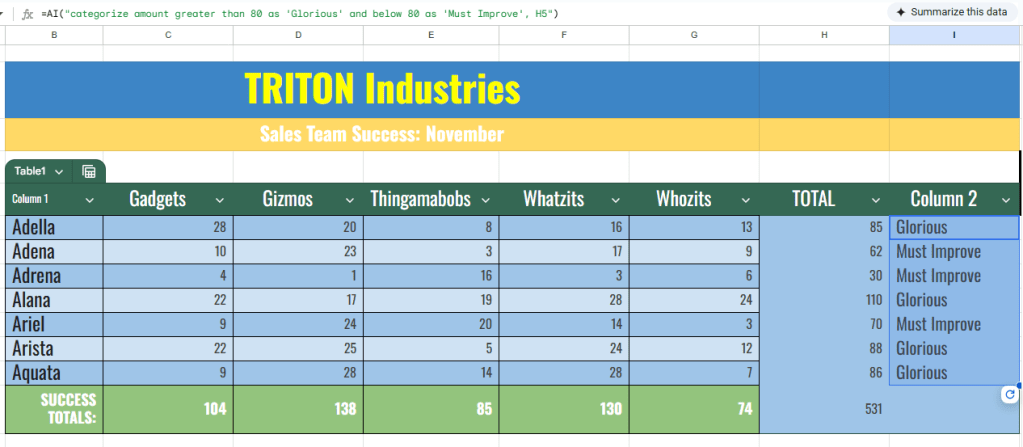Open the Whatzits column dropdown arrow
1023x447 pixels.
(x=616, y=199)
